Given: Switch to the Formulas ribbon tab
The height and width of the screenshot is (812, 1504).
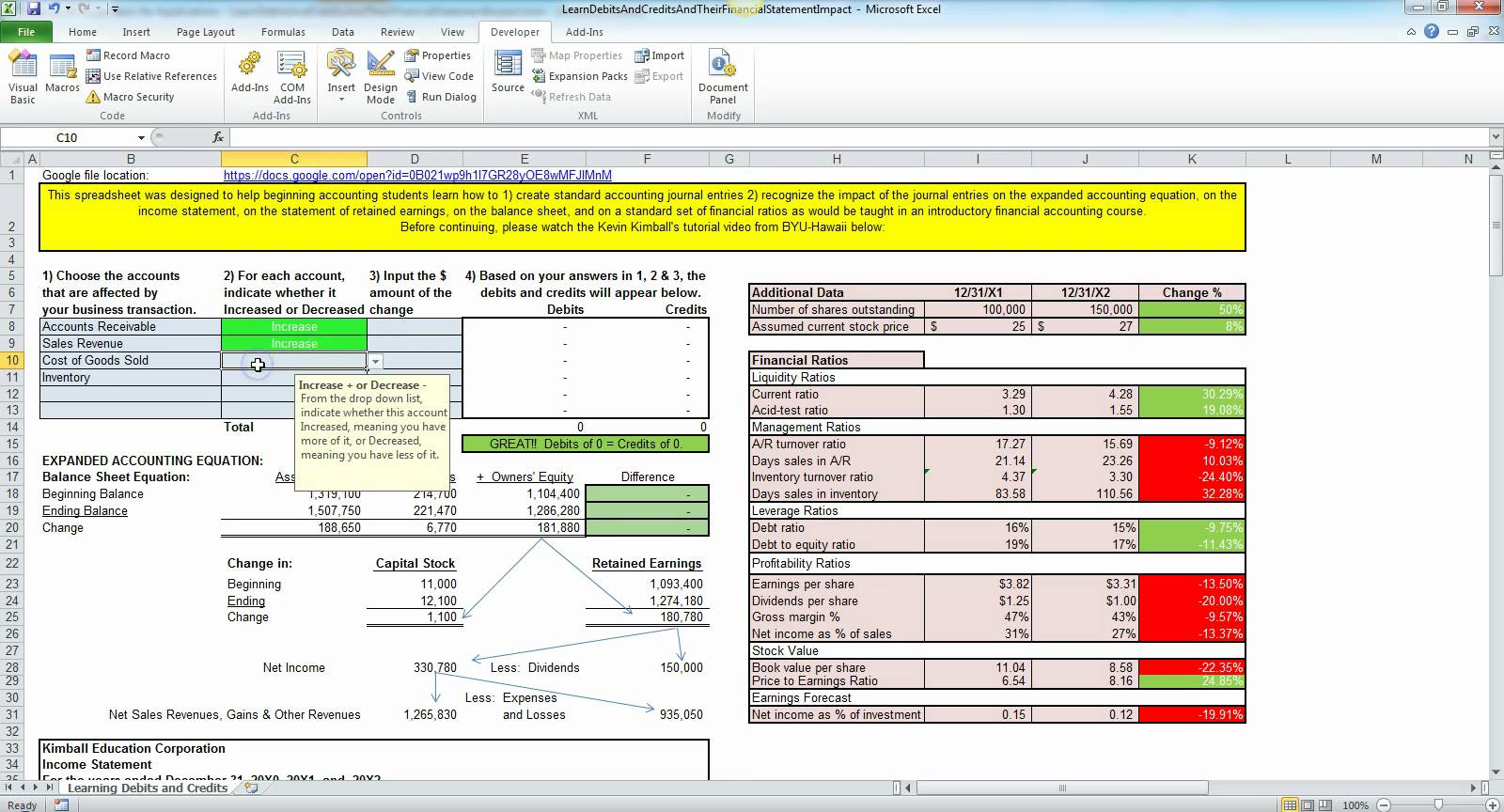Looking at the screenshot, I should click(x=283, y=32).
